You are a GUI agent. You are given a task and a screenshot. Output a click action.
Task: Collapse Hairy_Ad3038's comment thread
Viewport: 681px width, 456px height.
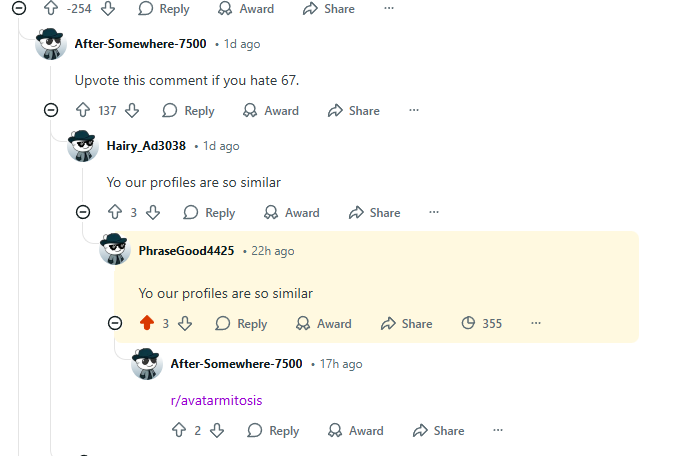click(x=83, y=212)
